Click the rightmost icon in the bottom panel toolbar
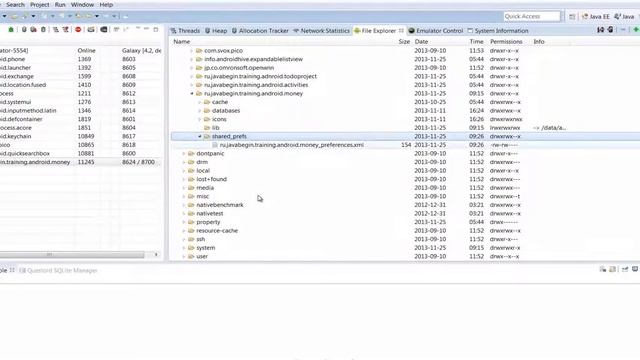640x360 pixels. tap(635, 269)
